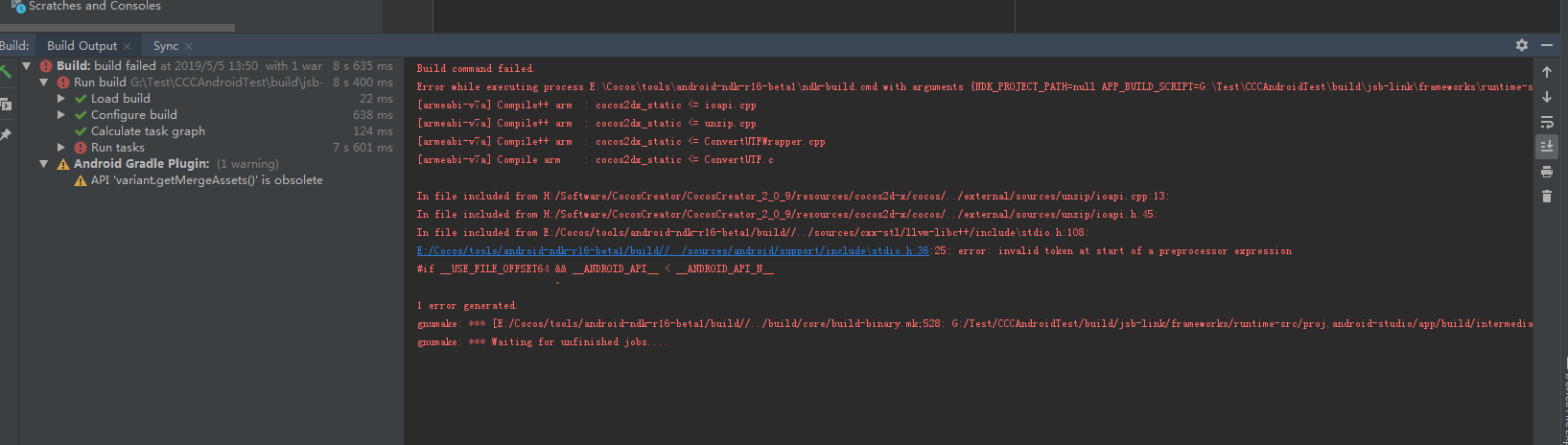This screenshot has width=1568, height=445.
Task: Expand the 'Run tasks' node
Action: 61,148
